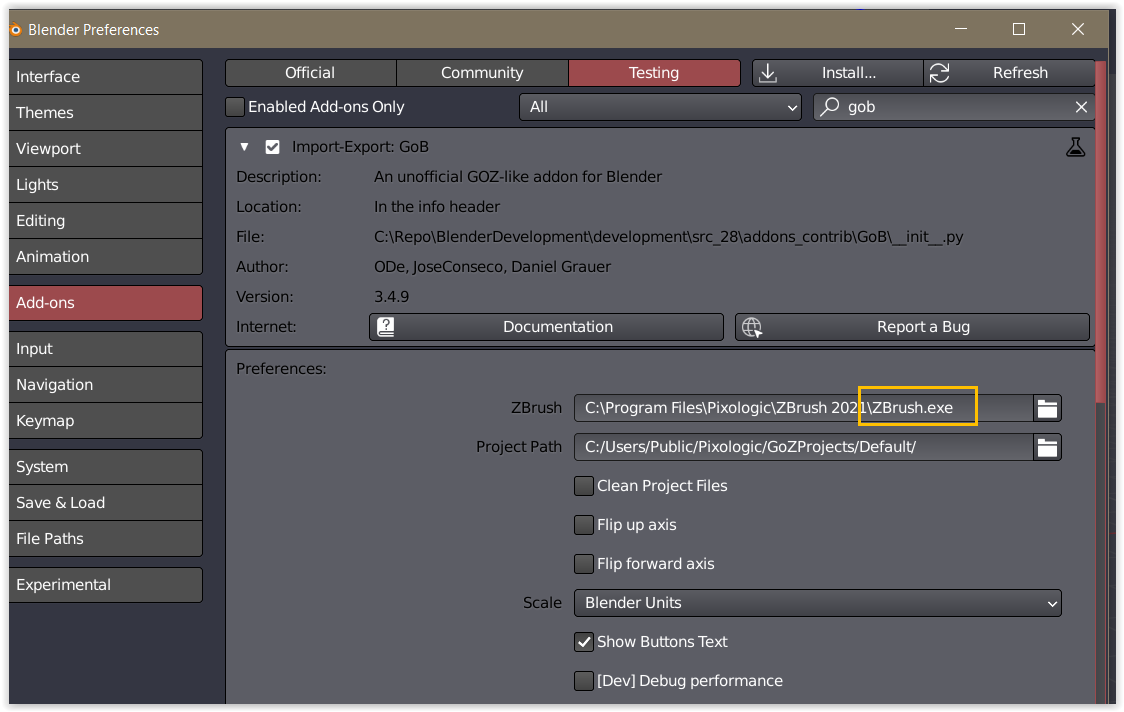Uncheck 'Show Buttons Text'
This screenshot has width=1124, height=712.
coord(584,642)
